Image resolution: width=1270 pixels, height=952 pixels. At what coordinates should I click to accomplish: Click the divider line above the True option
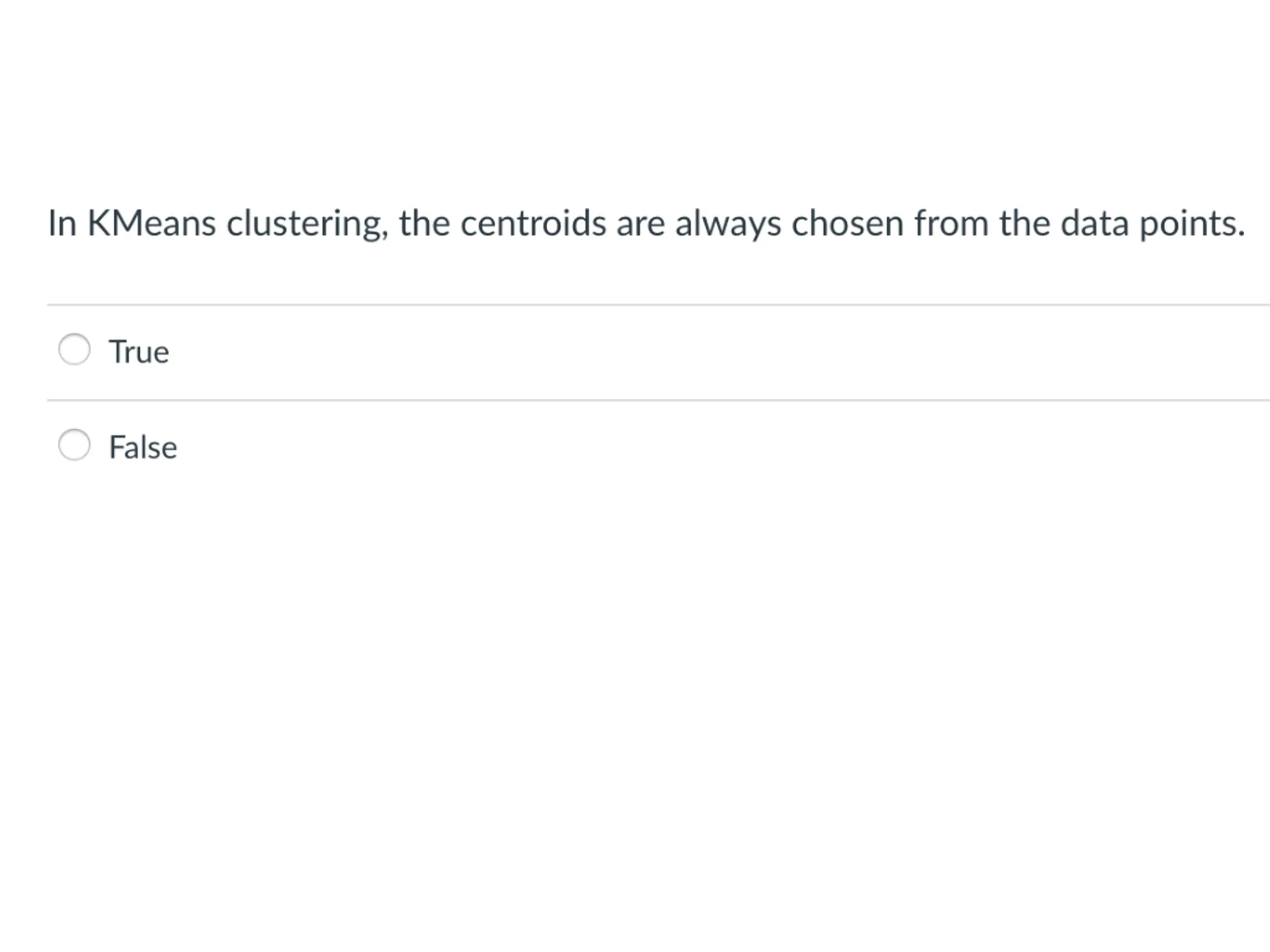tap(658, 305)
